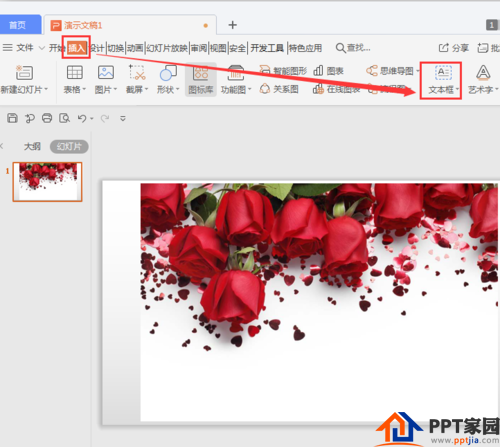This screenshot has width=500, height=447.
Task: Select slide 1 thumbnail
Action: (x=47, y=182)
